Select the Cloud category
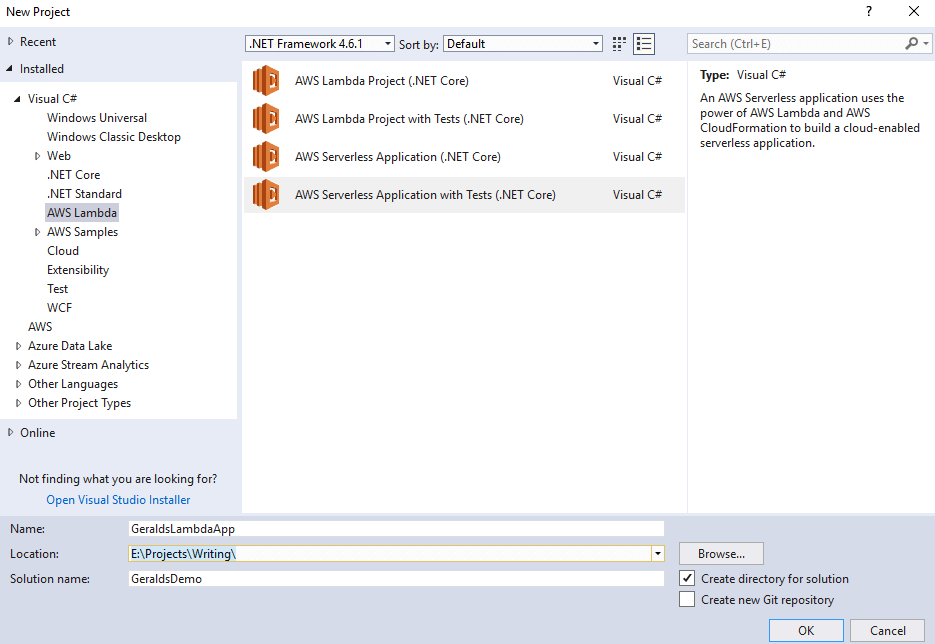The width and height of the screenshot is (935, 644). [x=63, y=251]
